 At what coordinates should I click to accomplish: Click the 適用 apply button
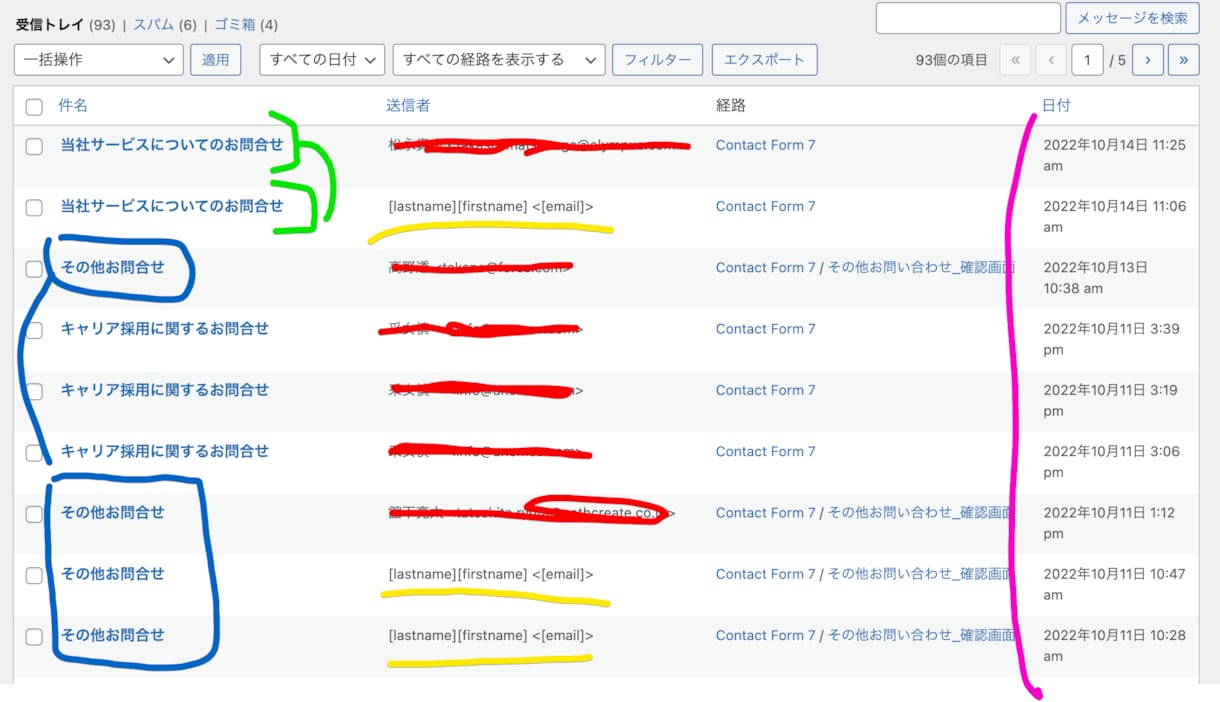[x=216, y=60]
